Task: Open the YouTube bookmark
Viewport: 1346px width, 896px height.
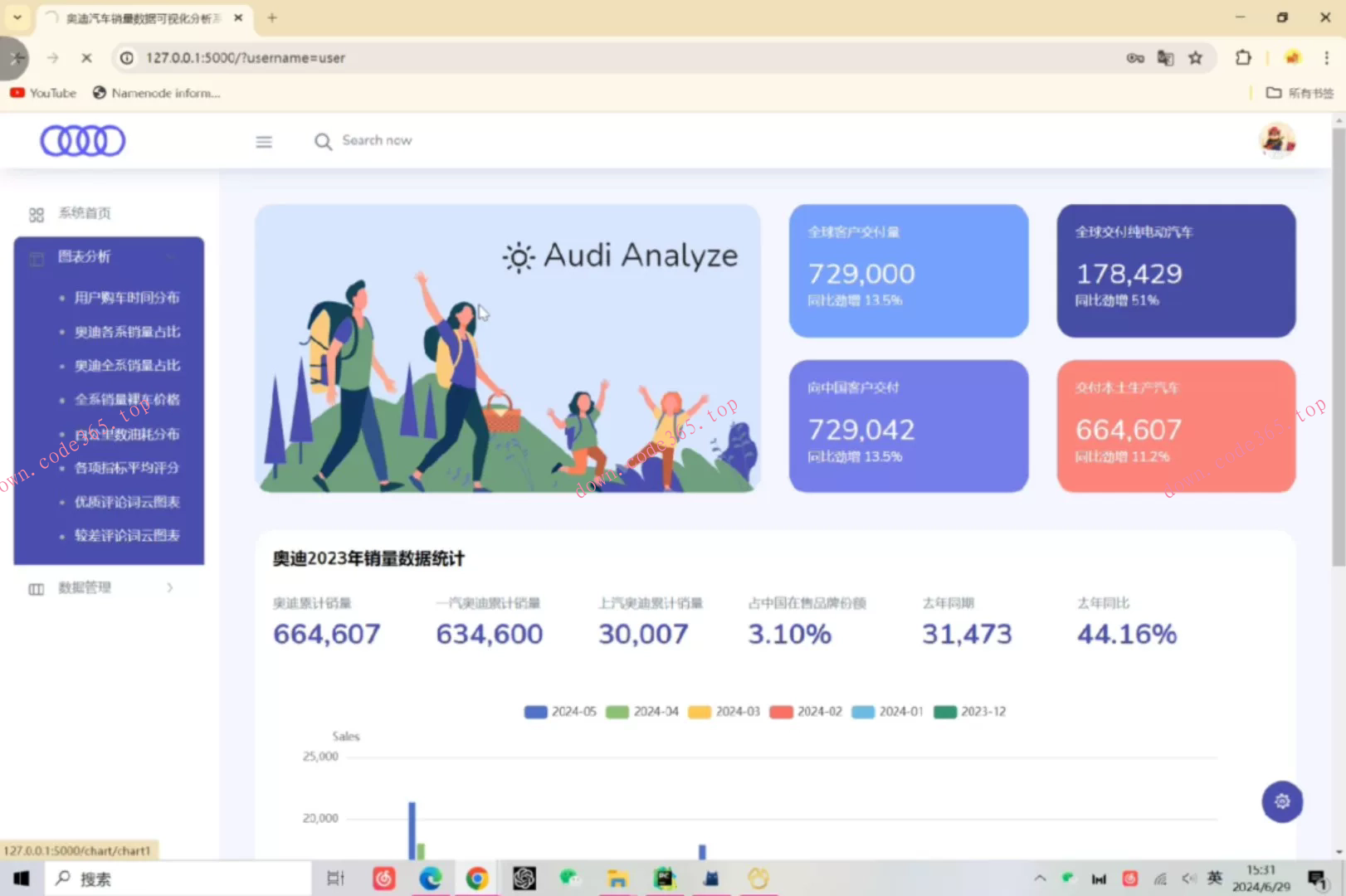Action: 43,93
